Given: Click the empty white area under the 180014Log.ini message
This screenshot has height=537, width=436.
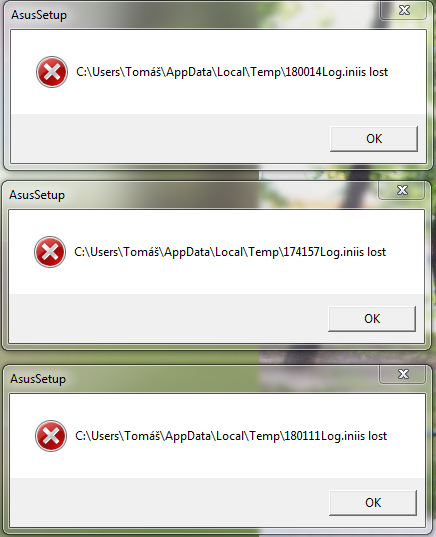Looking at the screenshot, I should pyautogui.click(x=219, y=100).
